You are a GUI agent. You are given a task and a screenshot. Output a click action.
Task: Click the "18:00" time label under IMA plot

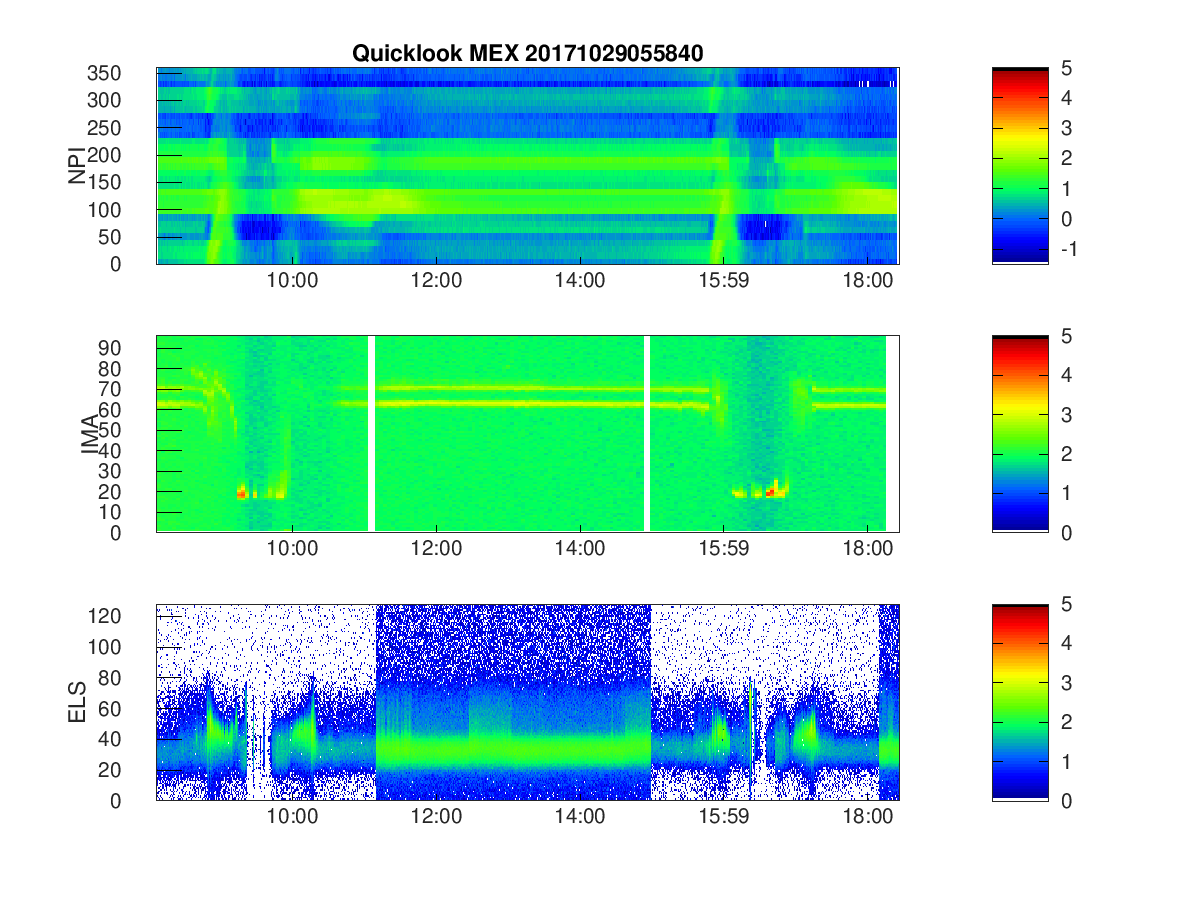868,550
